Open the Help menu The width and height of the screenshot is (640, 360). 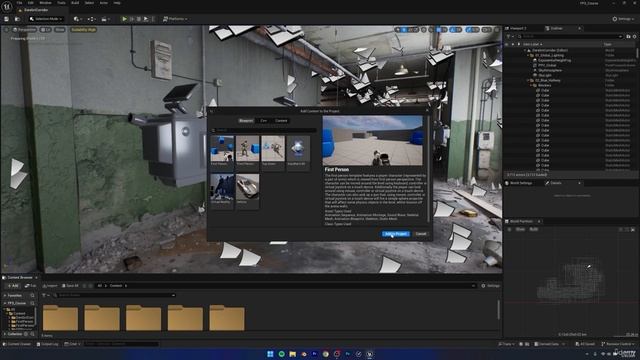click(117, 3)
